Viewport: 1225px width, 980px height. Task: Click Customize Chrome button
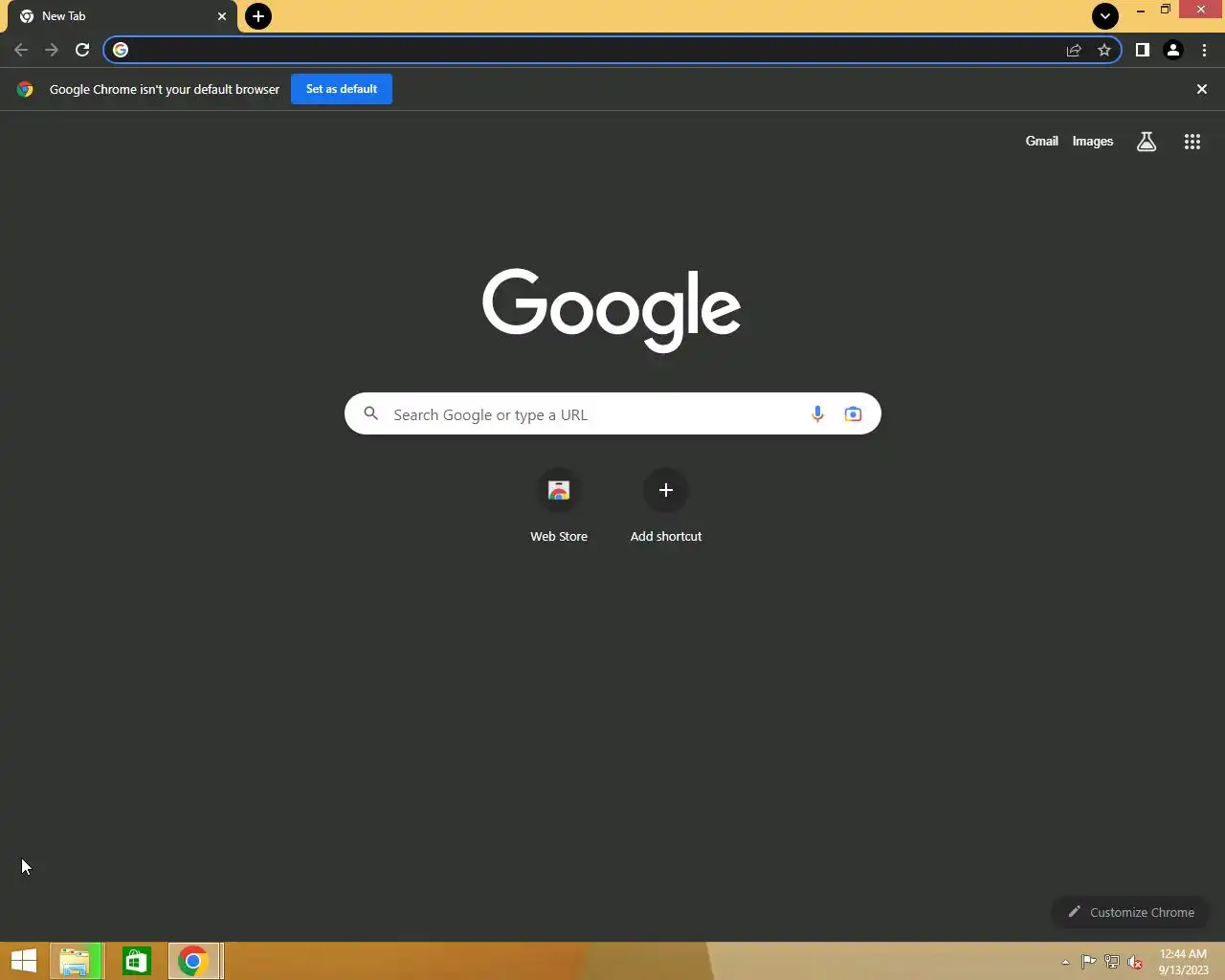1131,912
